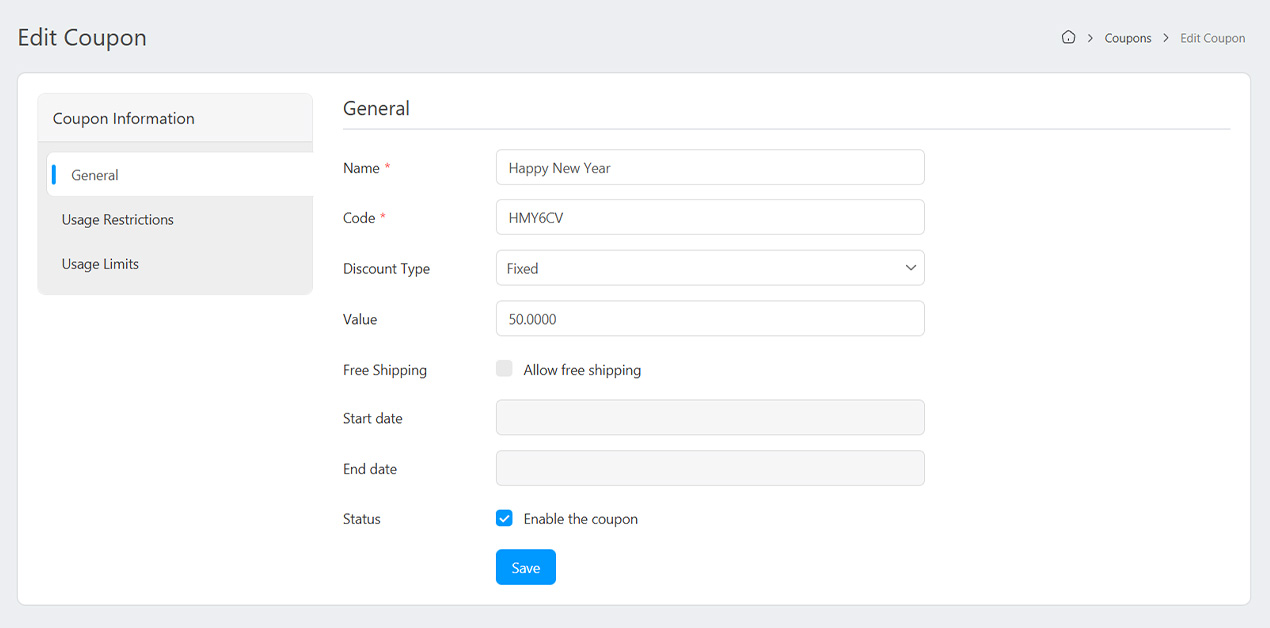Select the General tab in sidebar
This screenshot has width=1270, height=628.
[x=95, y=175]
